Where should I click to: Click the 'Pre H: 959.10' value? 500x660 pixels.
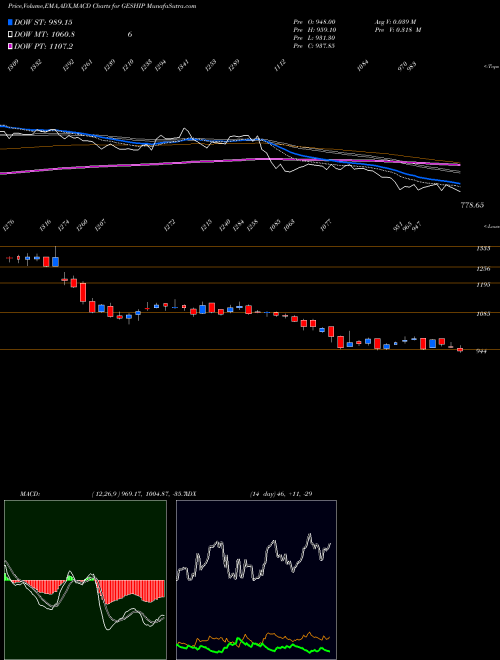click(314, 30)
